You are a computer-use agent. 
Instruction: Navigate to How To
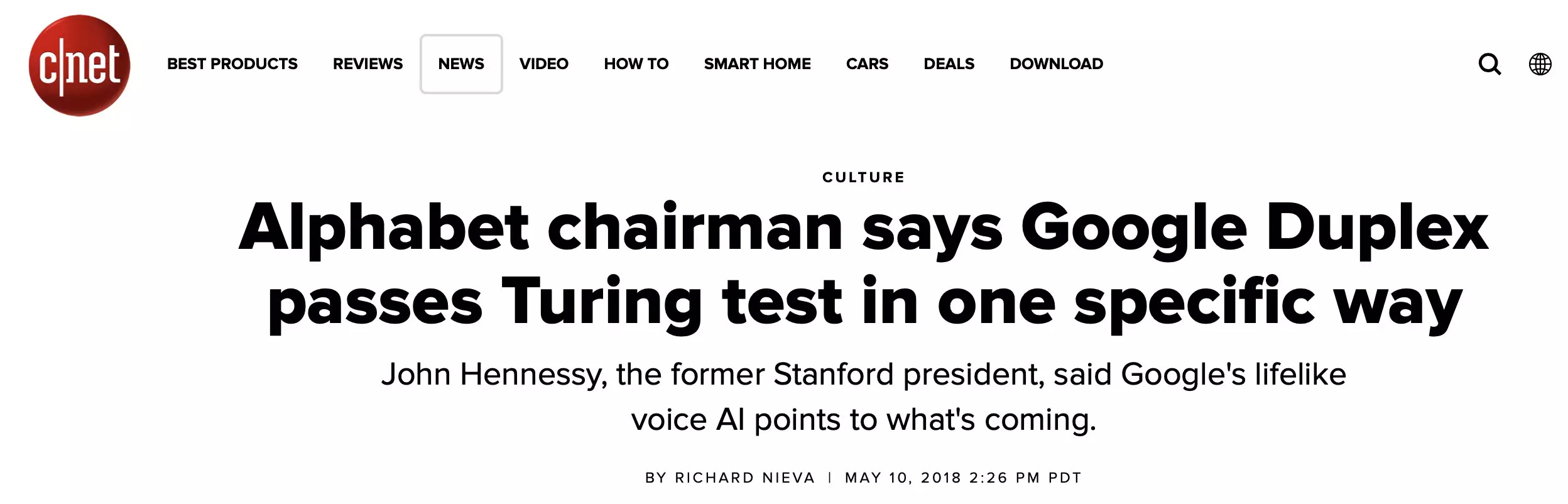point(636,64)
